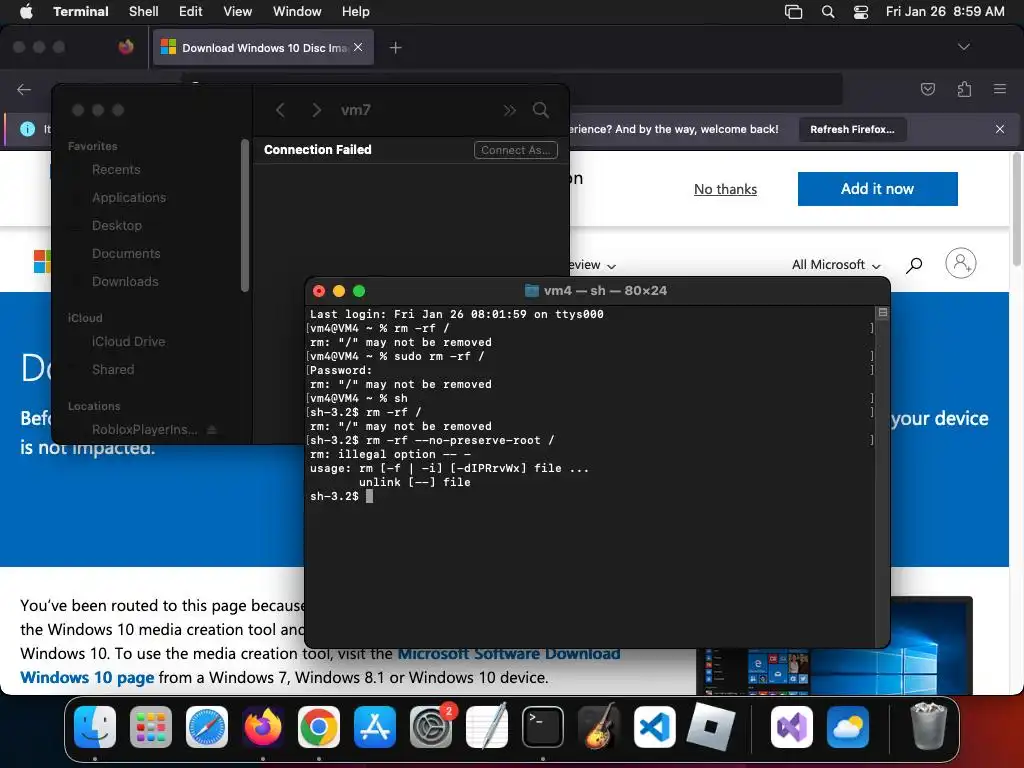Image resolution: width=1024 pixels, height=768 pixels.
Task: Open a new Firefox tab
Action: pyautogui.click(x=395, y=48)
